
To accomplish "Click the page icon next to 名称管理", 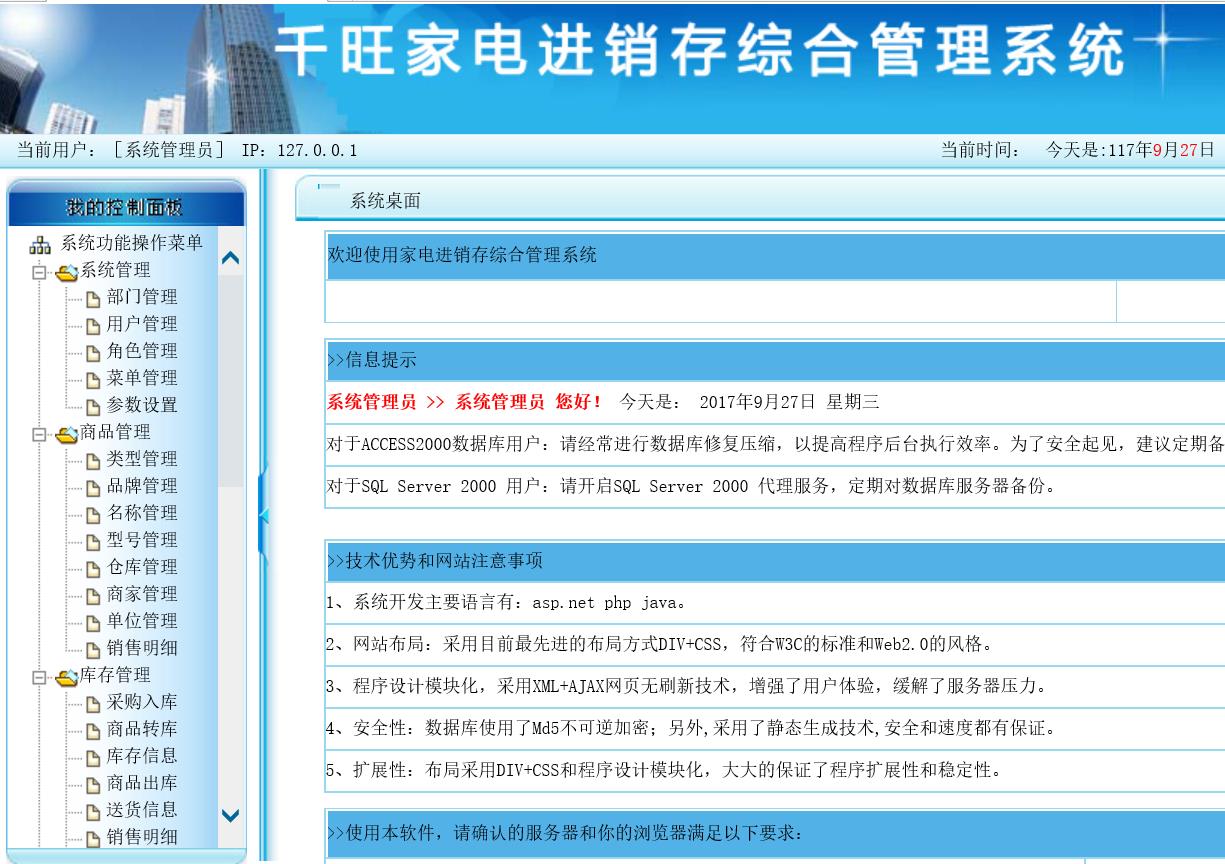I will (93, 514).
